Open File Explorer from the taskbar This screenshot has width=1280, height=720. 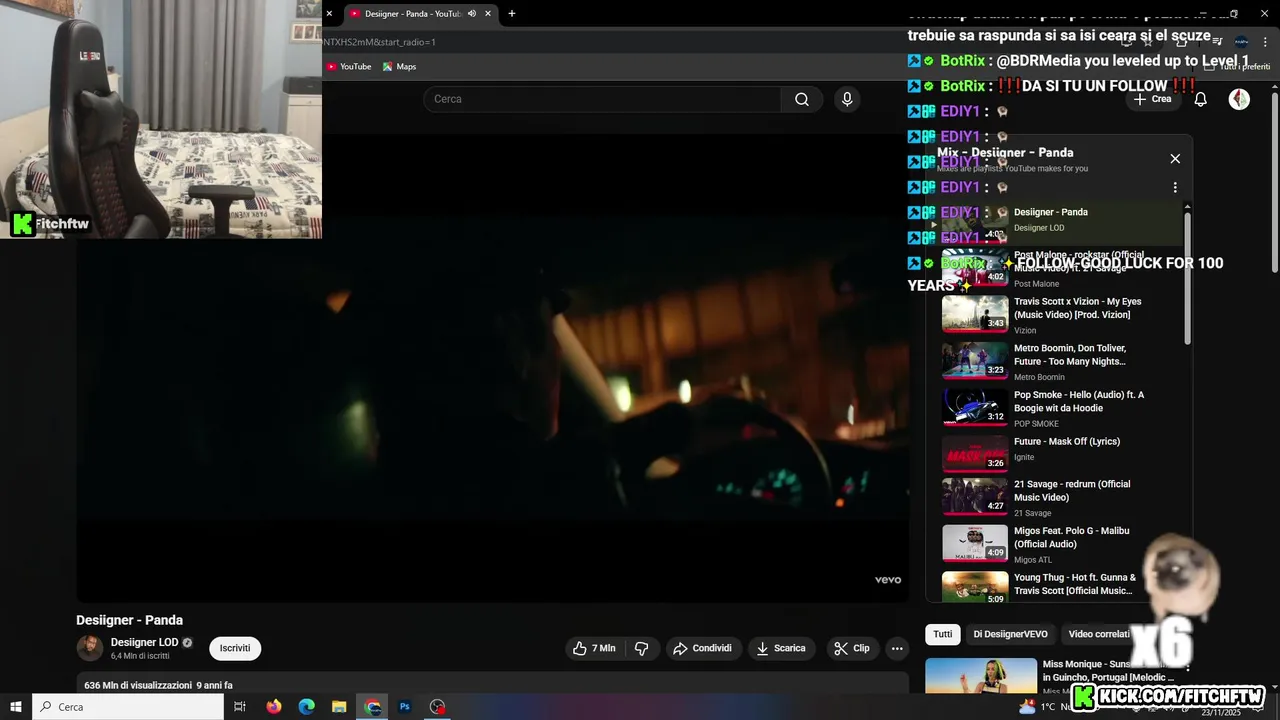pos(339,707)
